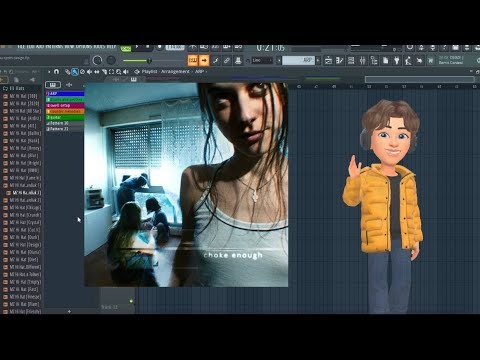Click the playlist horizontal overview scrollbar

420,79
